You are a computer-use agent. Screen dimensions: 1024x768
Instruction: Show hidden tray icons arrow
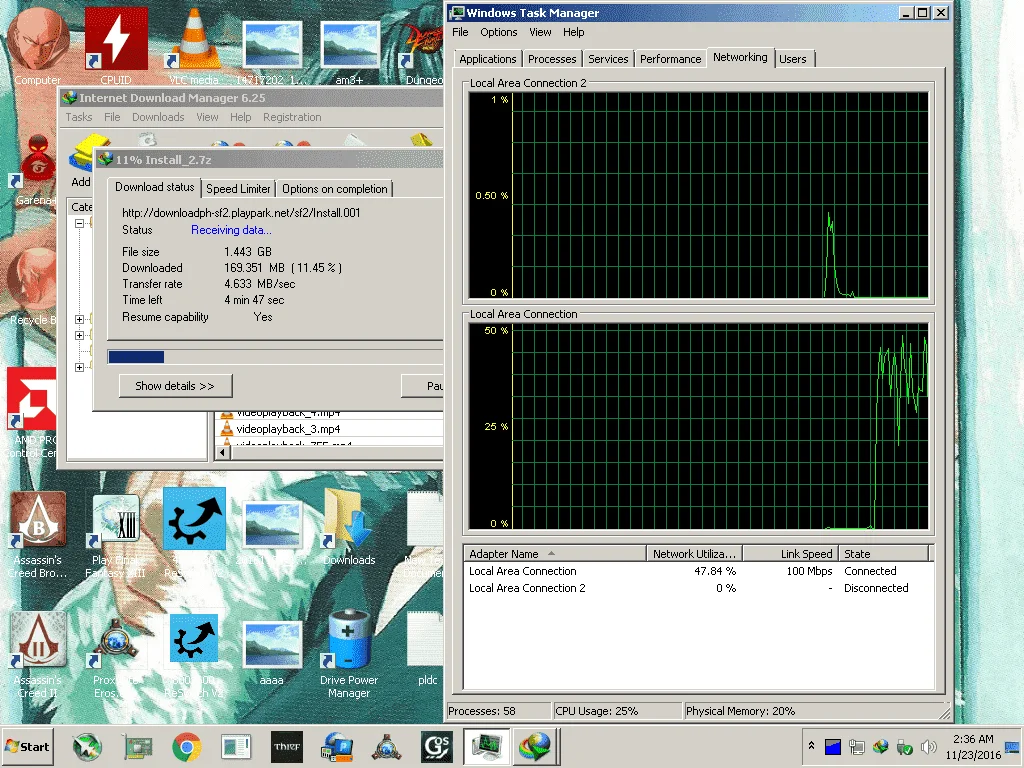coord(811,745)
